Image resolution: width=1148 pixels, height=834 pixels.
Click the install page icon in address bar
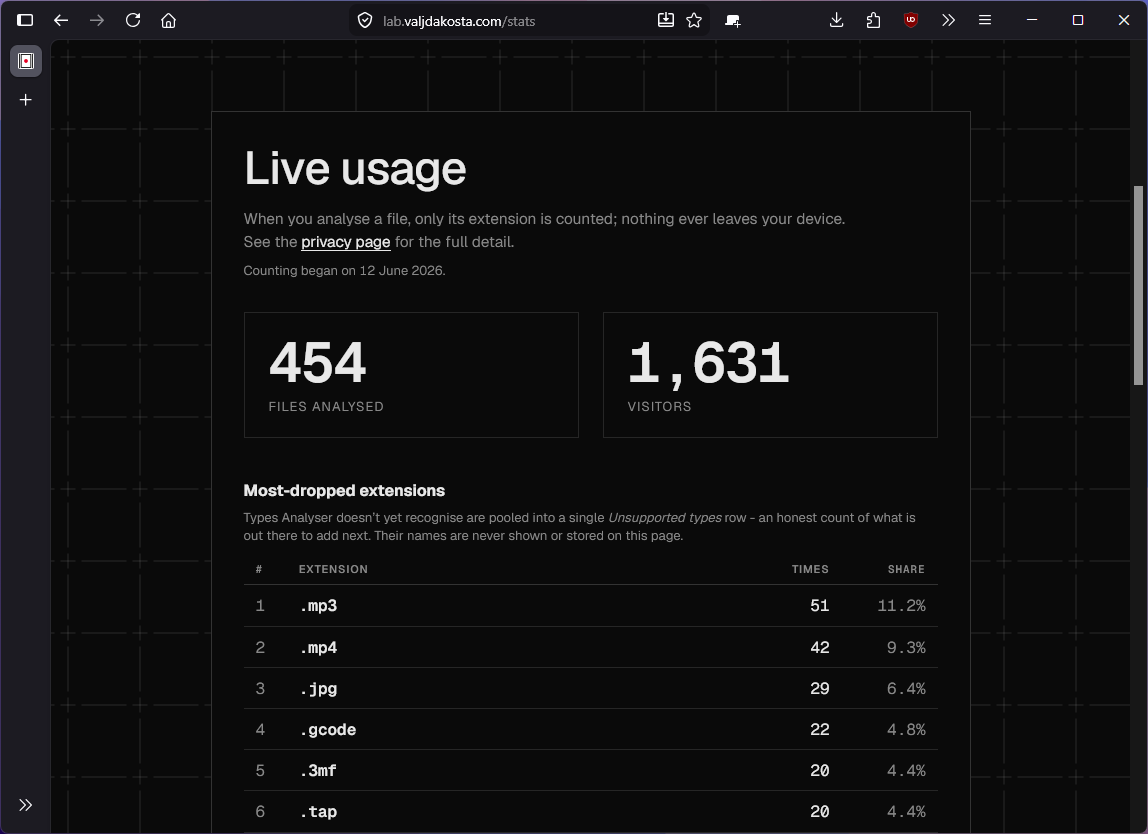click(x=666, y=21)
